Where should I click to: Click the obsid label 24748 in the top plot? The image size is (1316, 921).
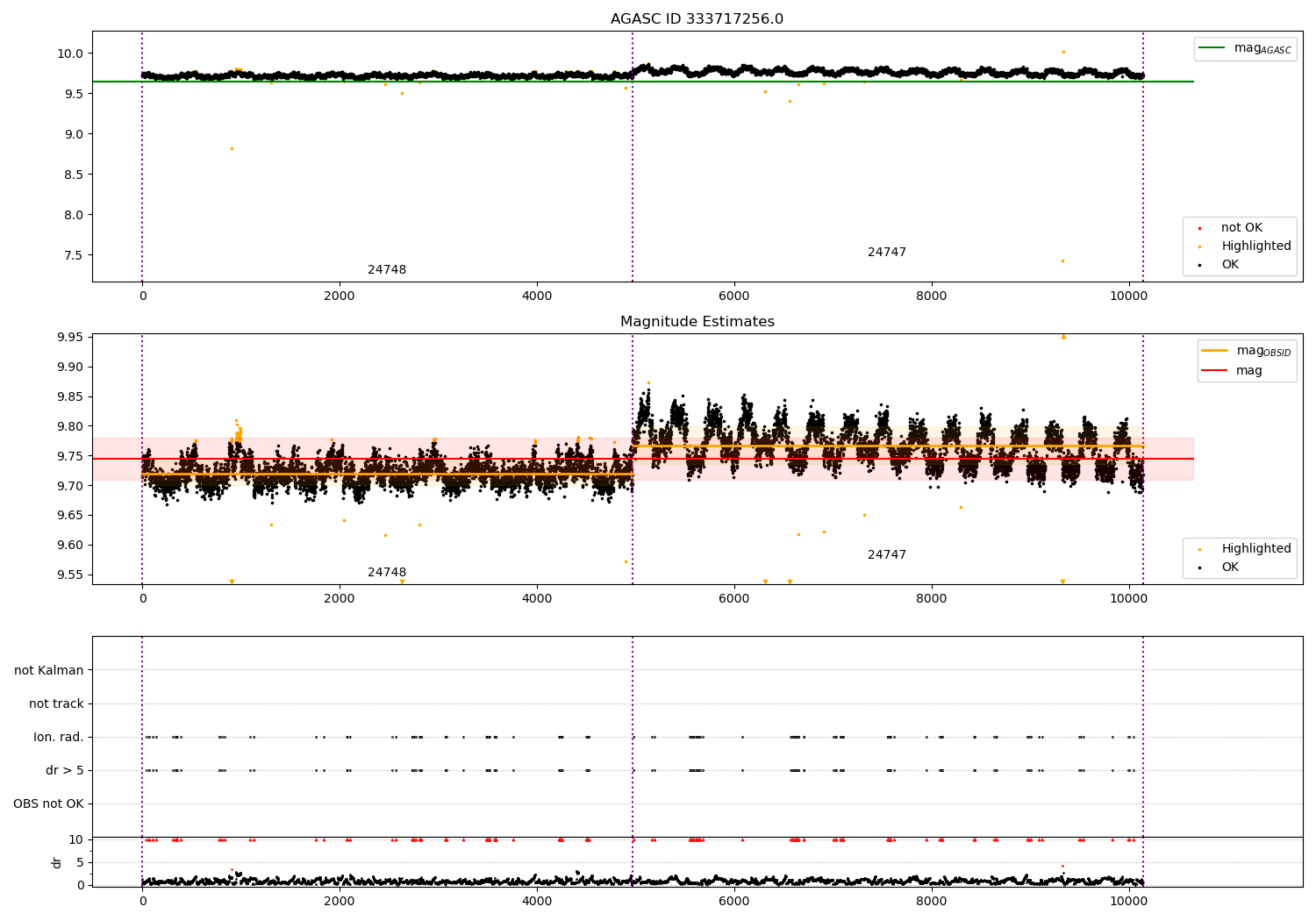(387, 270)
